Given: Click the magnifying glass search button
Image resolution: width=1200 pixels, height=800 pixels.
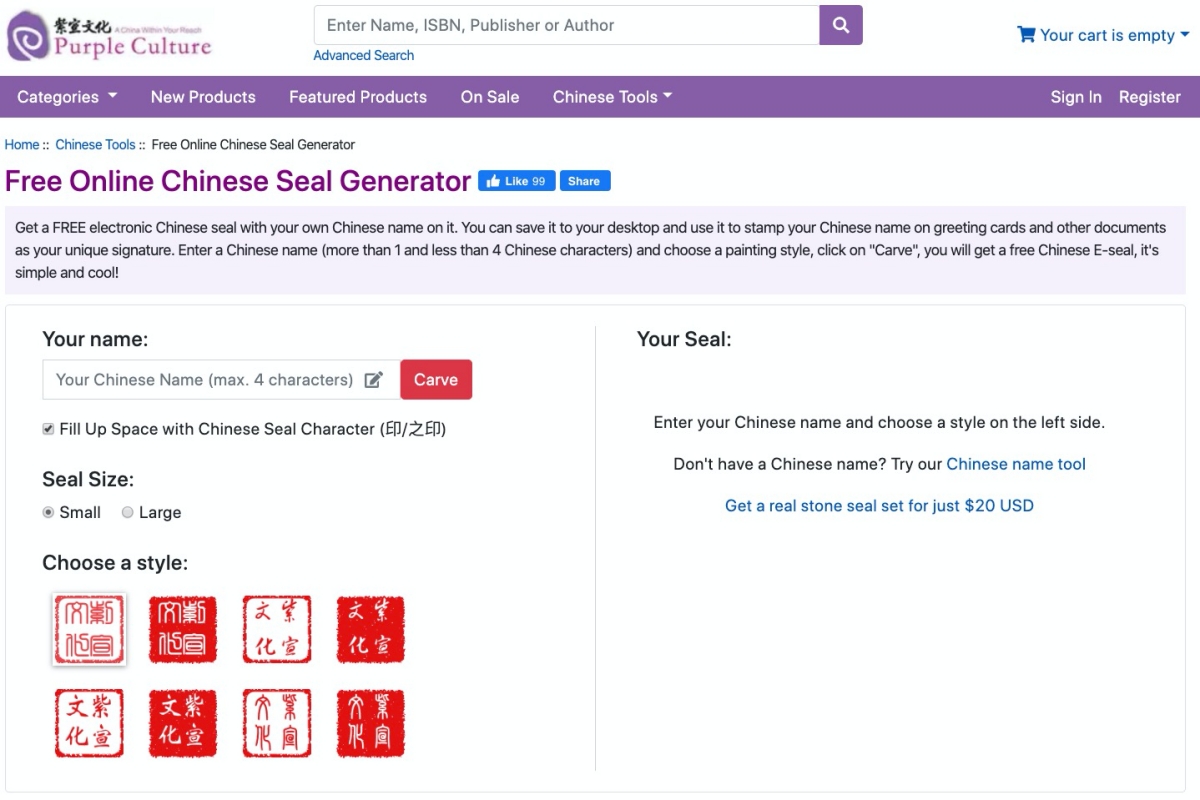Looking at the screenshot, I should pos(840,26).
